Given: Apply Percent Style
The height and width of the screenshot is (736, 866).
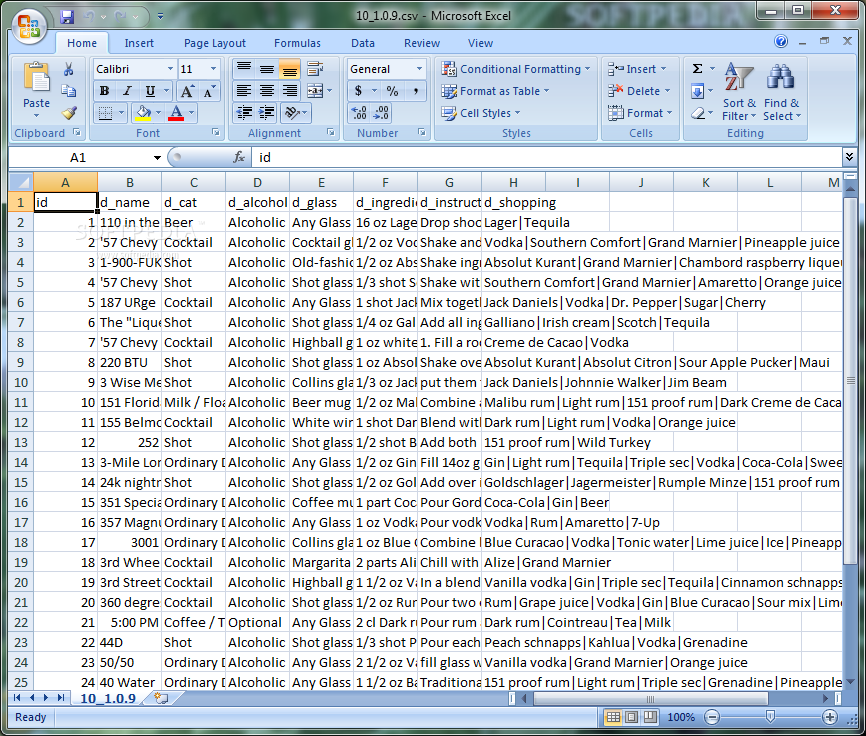Looking at the screenshot, I should coord(392,91).
